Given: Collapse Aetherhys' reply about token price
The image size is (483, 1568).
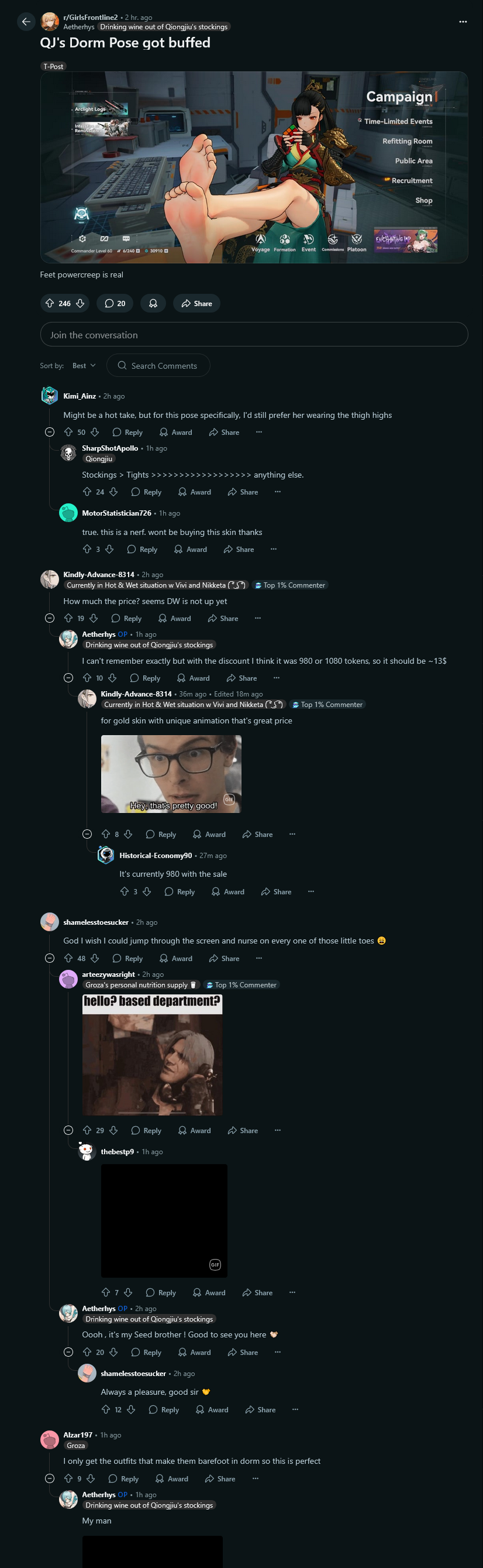Looking at the screenshot, I should tap(69, 678).
